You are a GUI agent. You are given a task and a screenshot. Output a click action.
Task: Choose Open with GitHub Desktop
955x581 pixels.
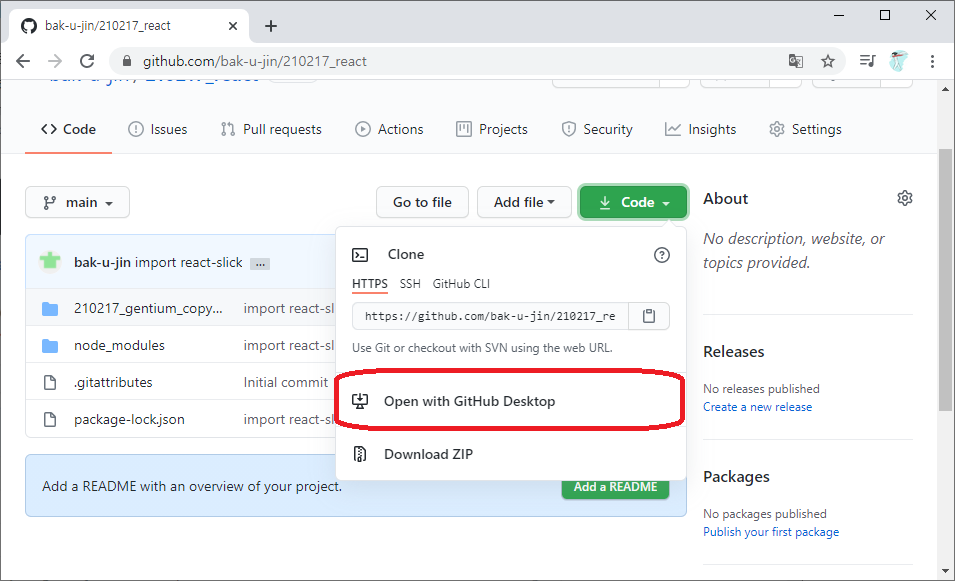point(510,401)
